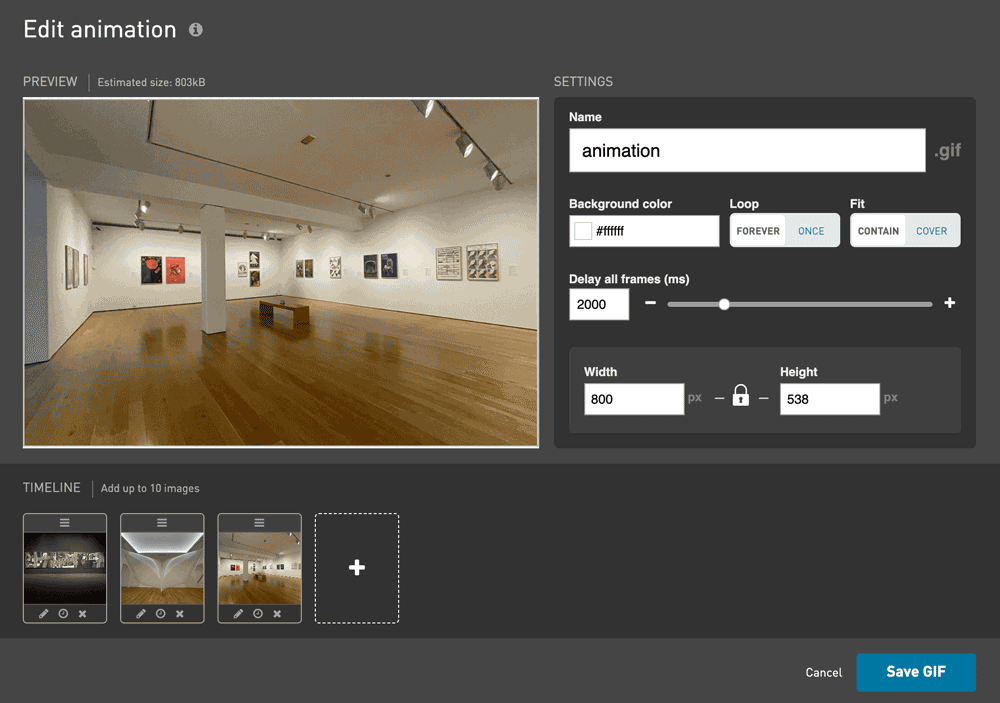Grab the reorder handle on first timeline frame
The image size is (1000, 703).
click(x=65, y=522)
